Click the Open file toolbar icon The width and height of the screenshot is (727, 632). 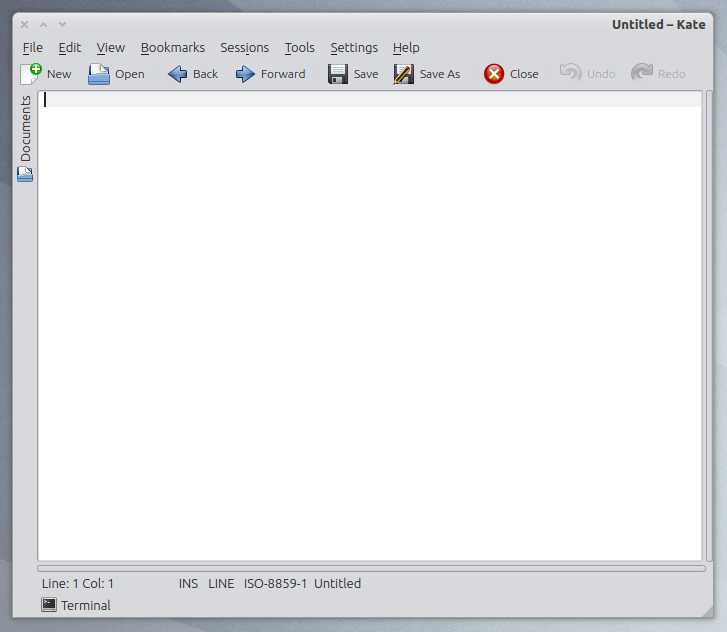pos(99,74)
